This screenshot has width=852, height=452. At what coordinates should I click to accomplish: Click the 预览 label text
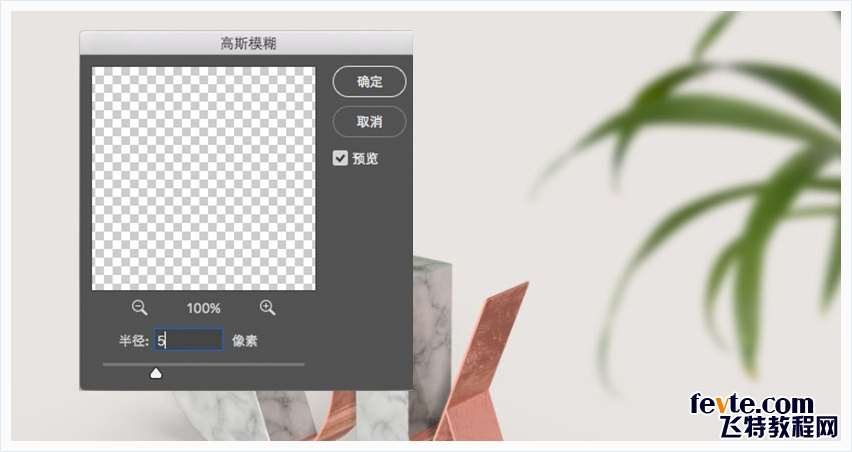pyautogui.click(x=365, y=159)
